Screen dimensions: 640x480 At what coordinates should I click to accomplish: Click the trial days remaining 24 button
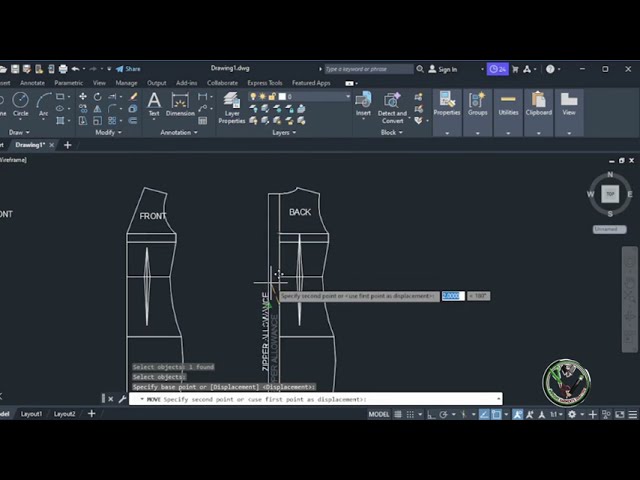[x=498, y=69]
